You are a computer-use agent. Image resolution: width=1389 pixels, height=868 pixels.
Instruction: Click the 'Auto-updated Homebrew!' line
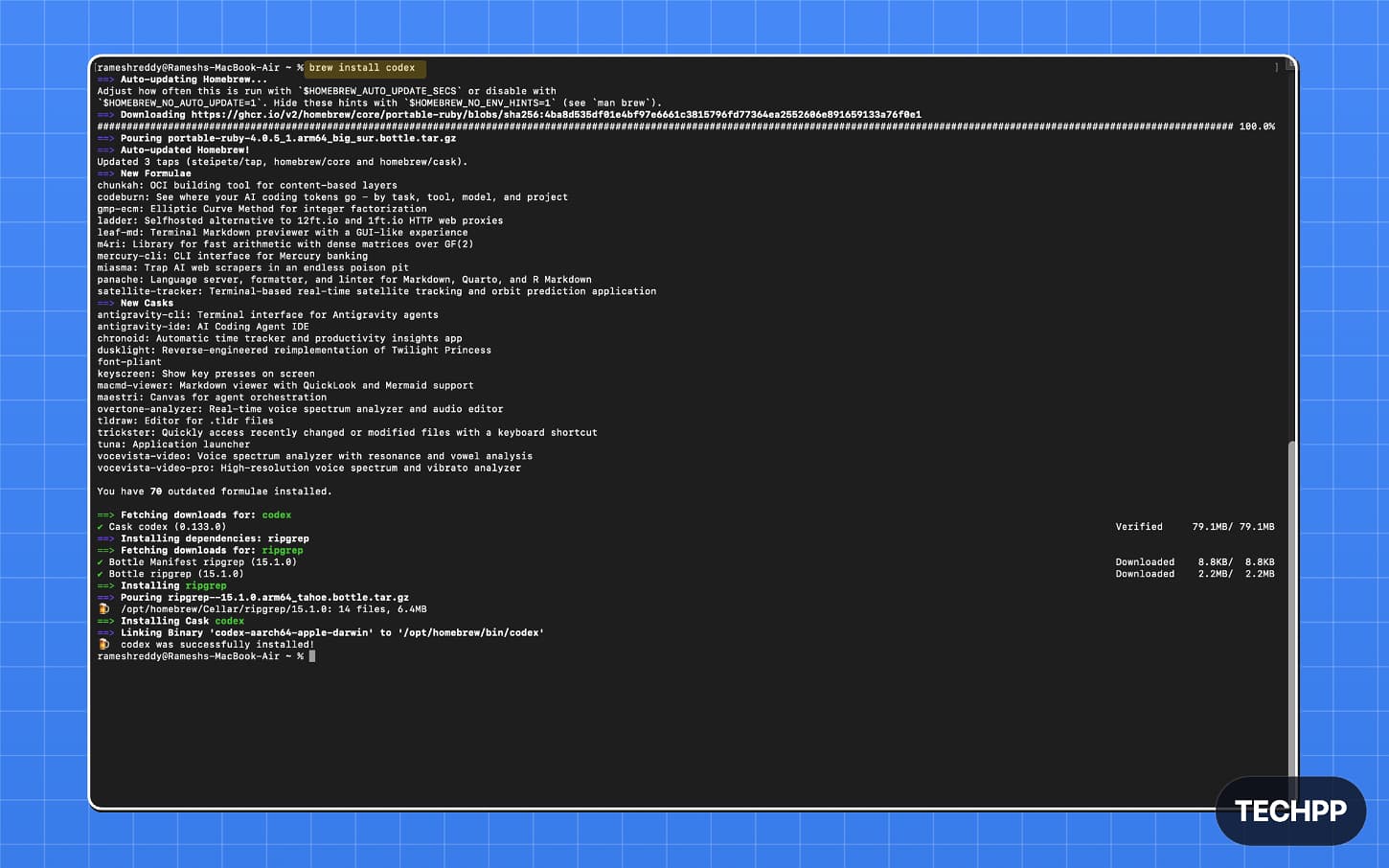point(173,150)
